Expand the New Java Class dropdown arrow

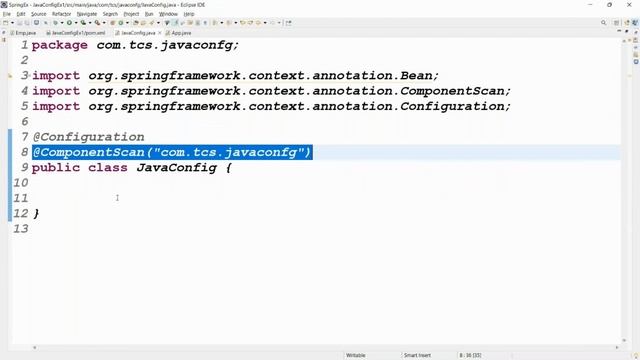pyautogui.click(x=127, y=23)
